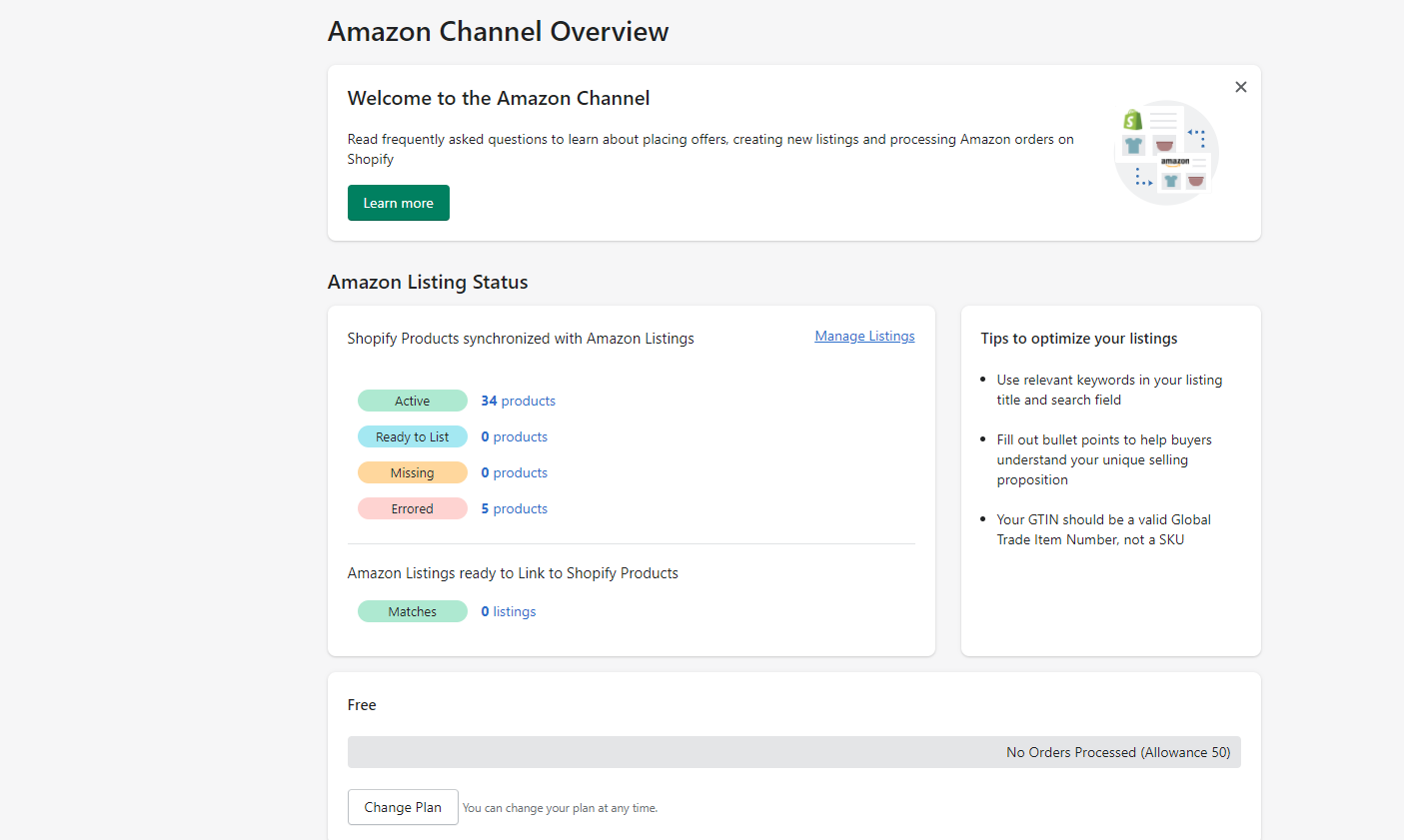This screenshot has height=840, width=1404.
Task: Click the Learn more button
Action: (399, 203)
